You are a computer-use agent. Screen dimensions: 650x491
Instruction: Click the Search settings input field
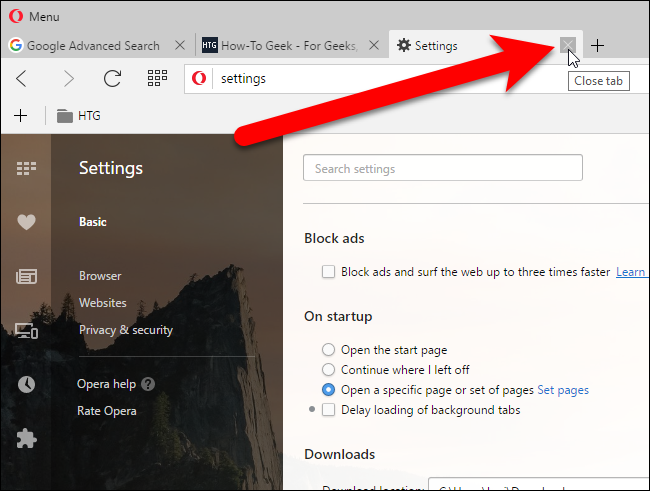point(442,169)
